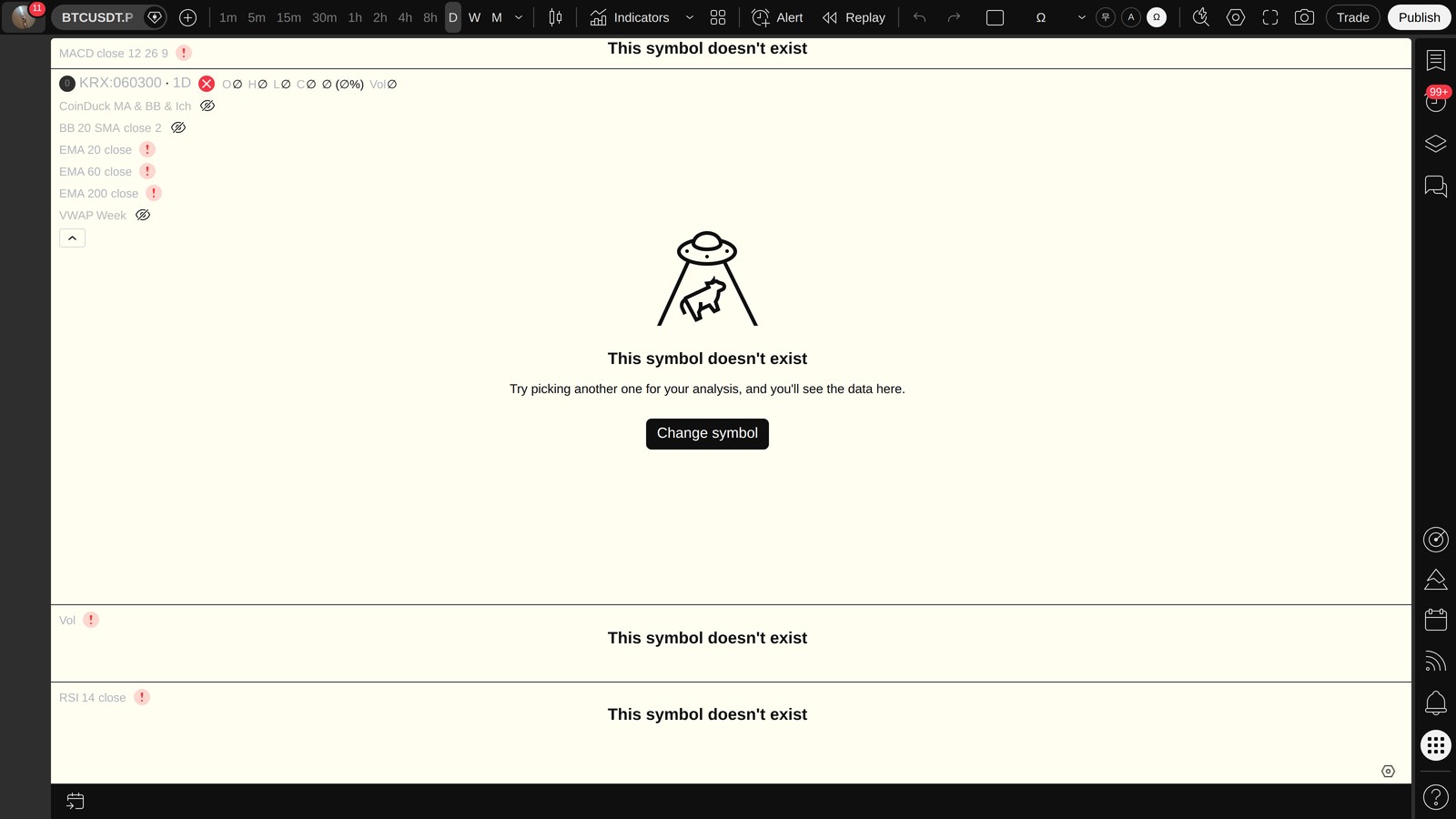Undo the last action

pos(920,17)
